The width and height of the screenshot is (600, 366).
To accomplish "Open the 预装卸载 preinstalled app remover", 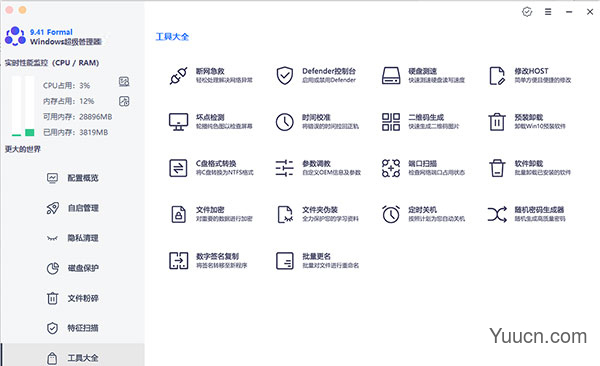I will click(x=527, y=122).
